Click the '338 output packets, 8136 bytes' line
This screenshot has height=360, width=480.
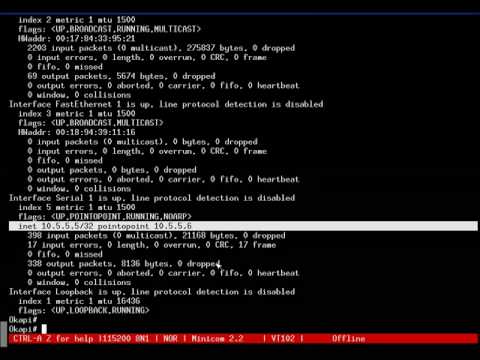[124, 264]
